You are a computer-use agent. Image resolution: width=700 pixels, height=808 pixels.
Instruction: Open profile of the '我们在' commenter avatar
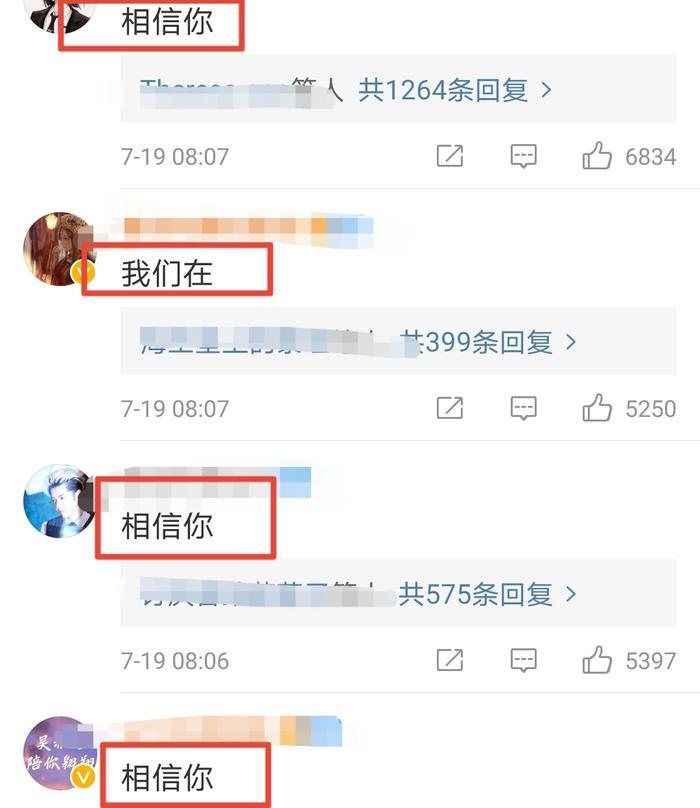59,248
